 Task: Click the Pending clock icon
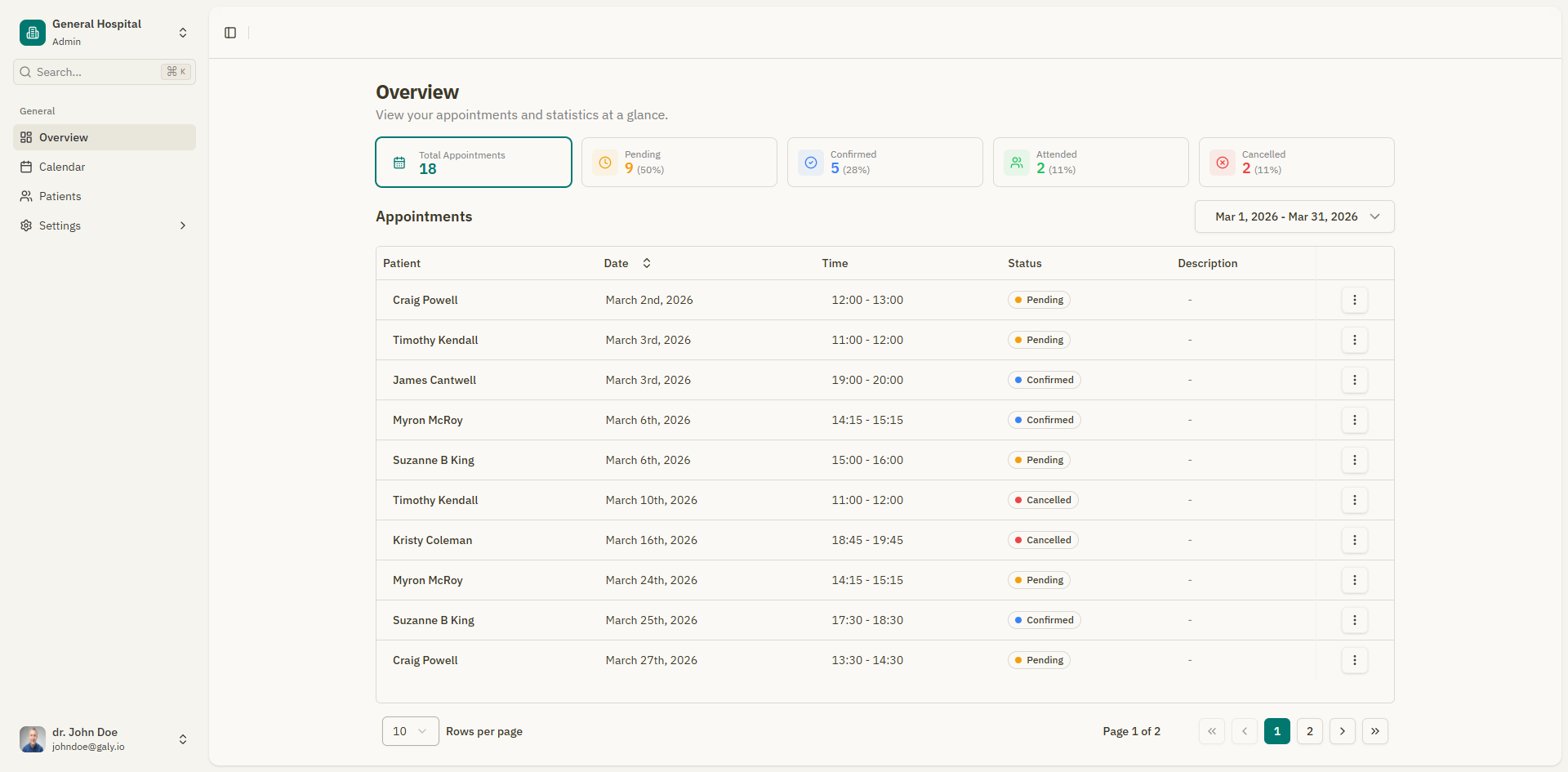coord(605,163)
